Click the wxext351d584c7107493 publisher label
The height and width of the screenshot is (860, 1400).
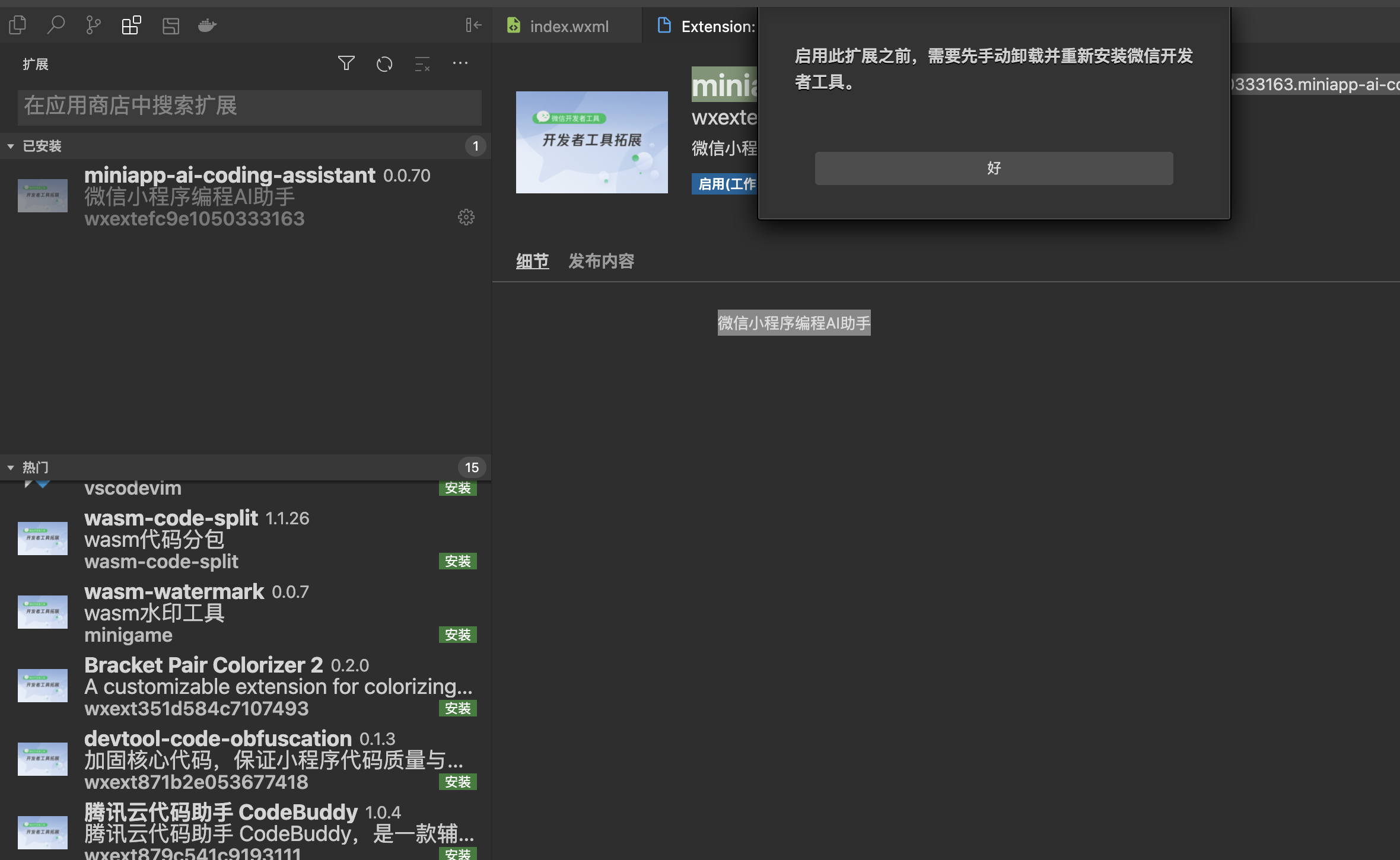point(196,709)
